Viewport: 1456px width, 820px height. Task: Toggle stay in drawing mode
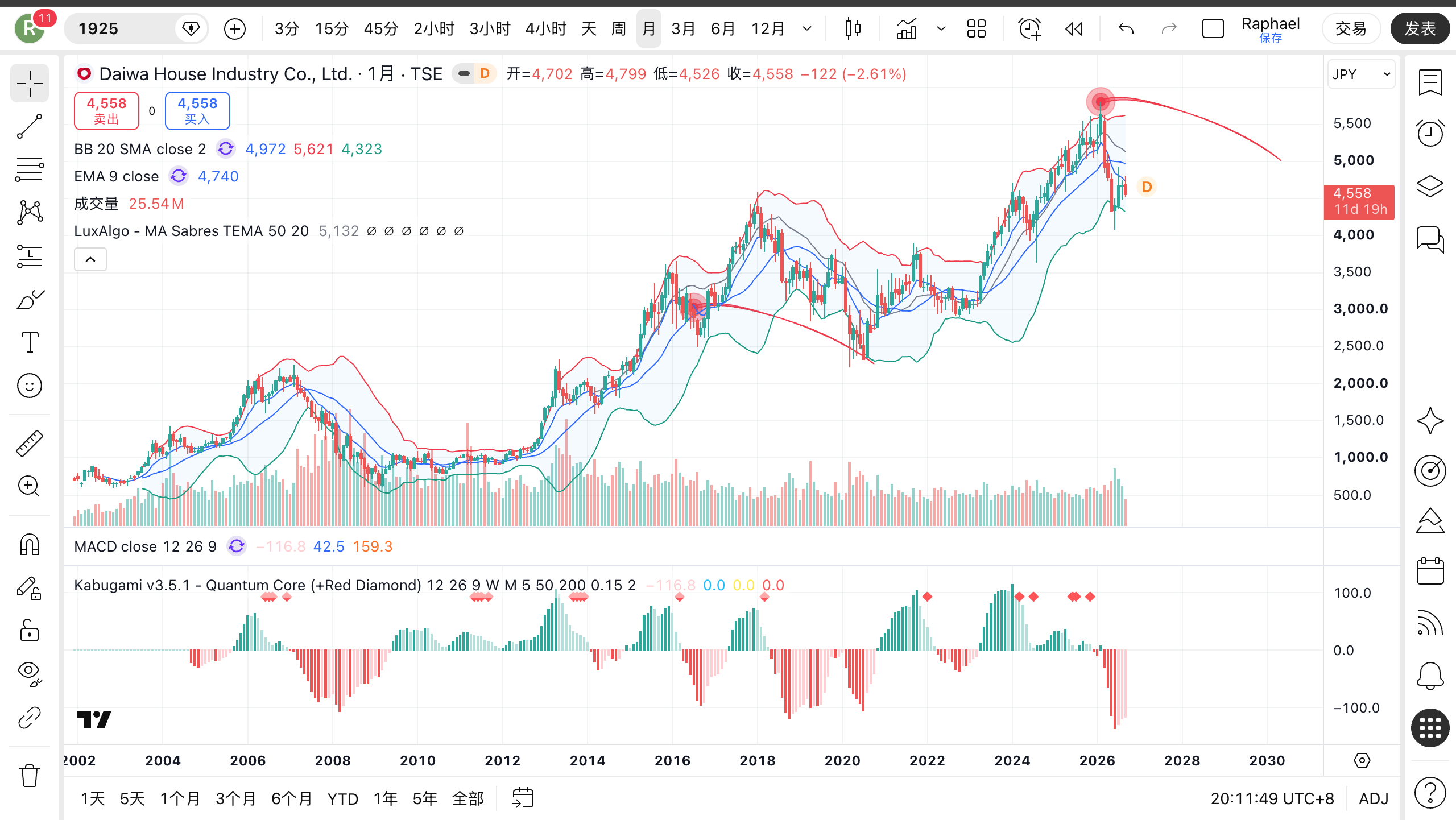tap(30, 587)
